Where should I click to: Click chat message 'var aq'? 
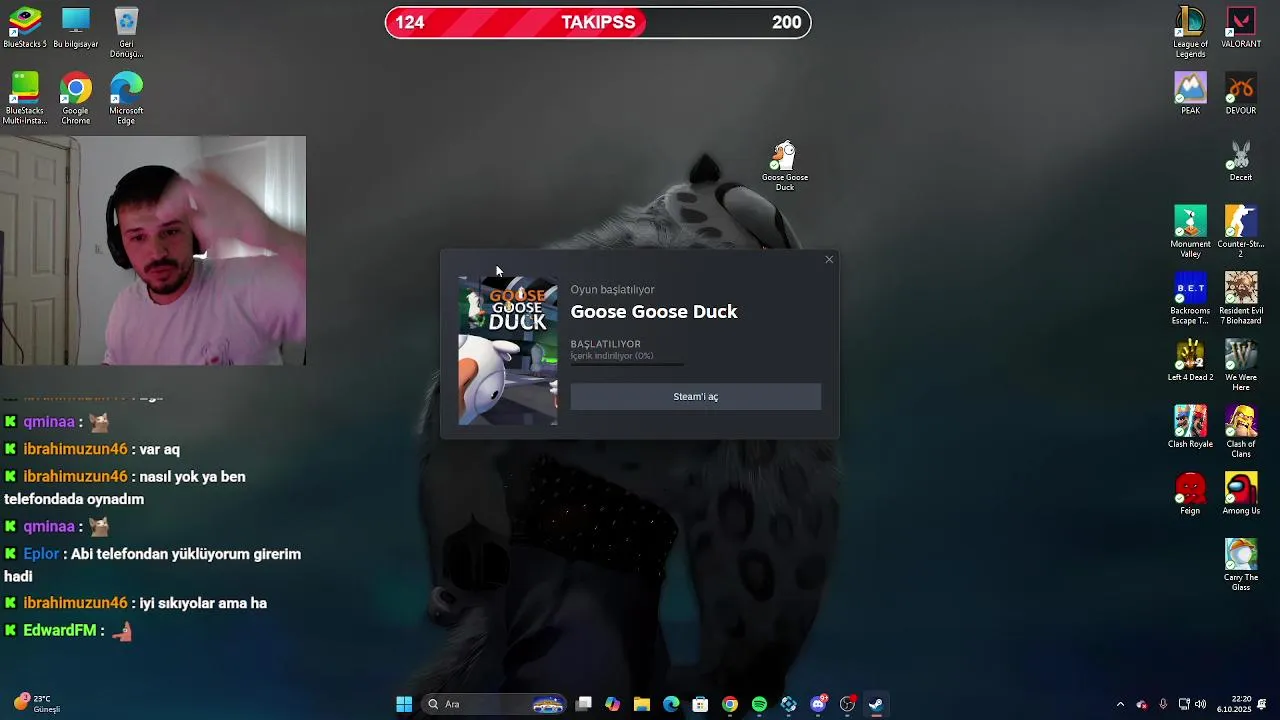coord(159,450)
